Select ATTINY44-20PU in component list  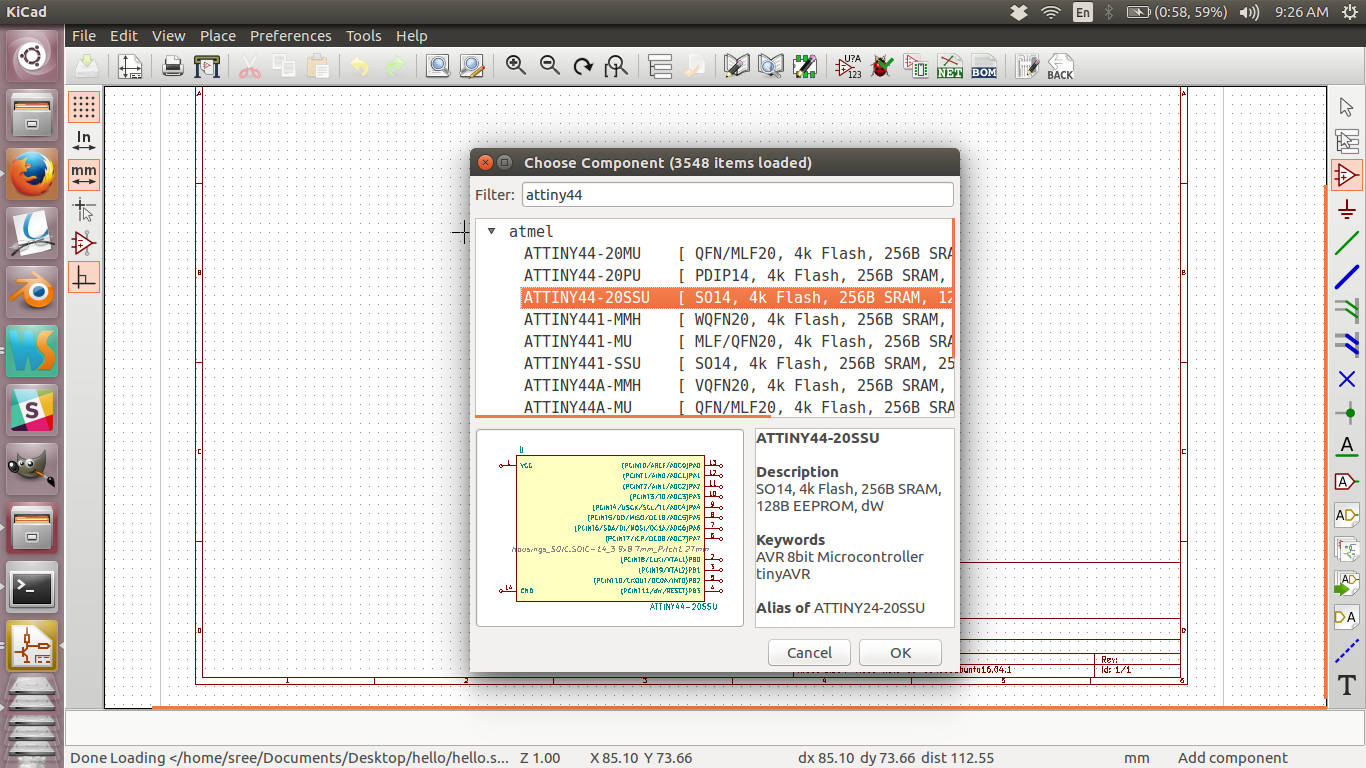point(738,275)
